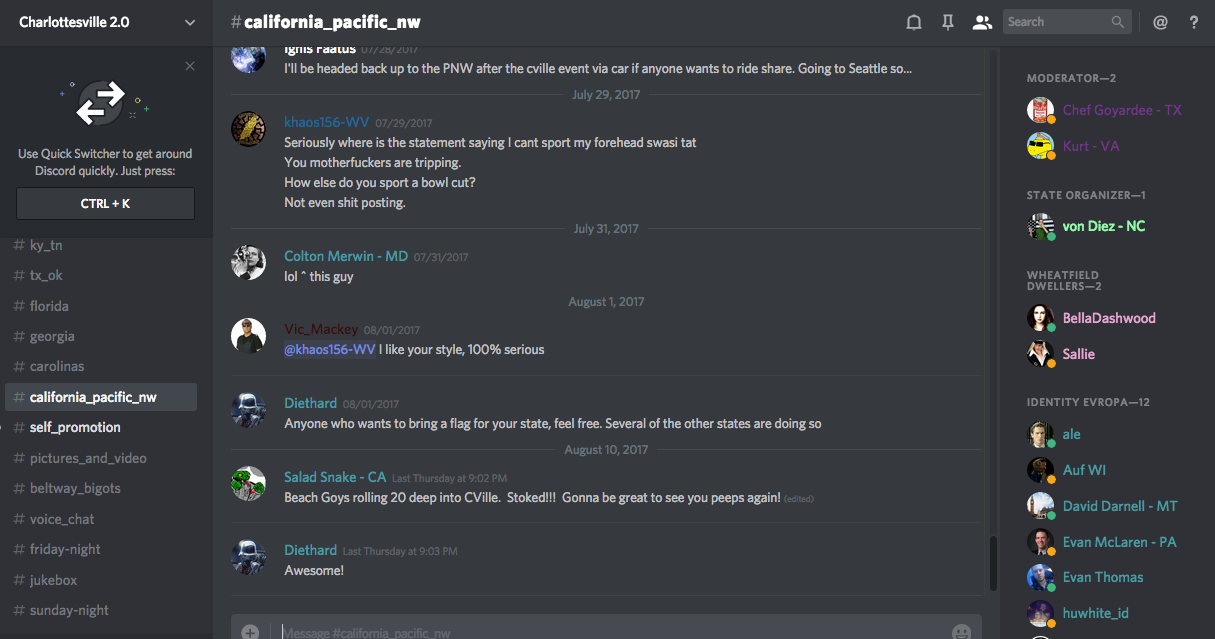
Task: Open notification settings bell icon
Action: (x=913, y=22)
